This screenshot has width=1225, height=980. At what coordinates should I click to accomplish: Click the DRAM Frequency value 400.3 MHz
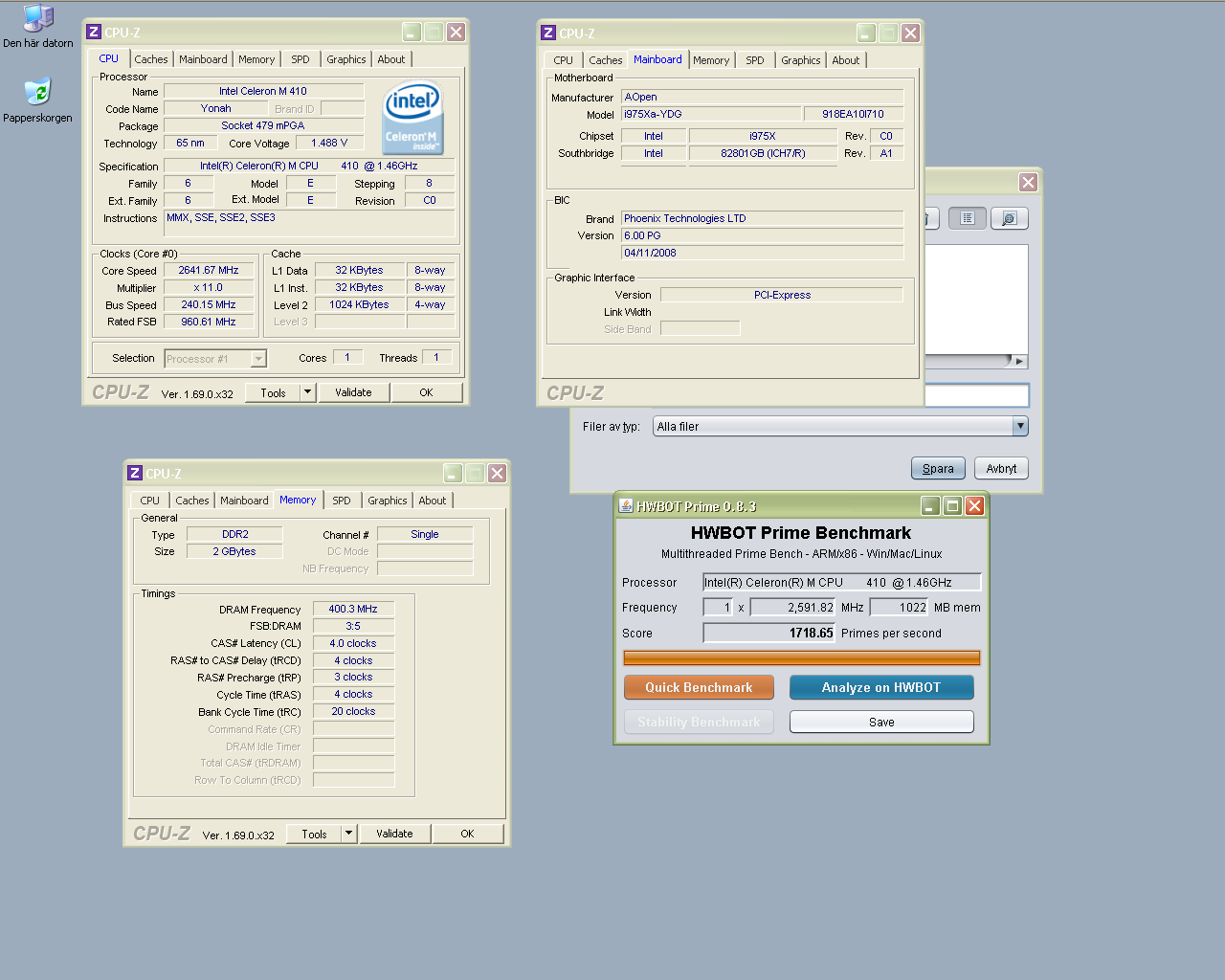click(353, 609)
